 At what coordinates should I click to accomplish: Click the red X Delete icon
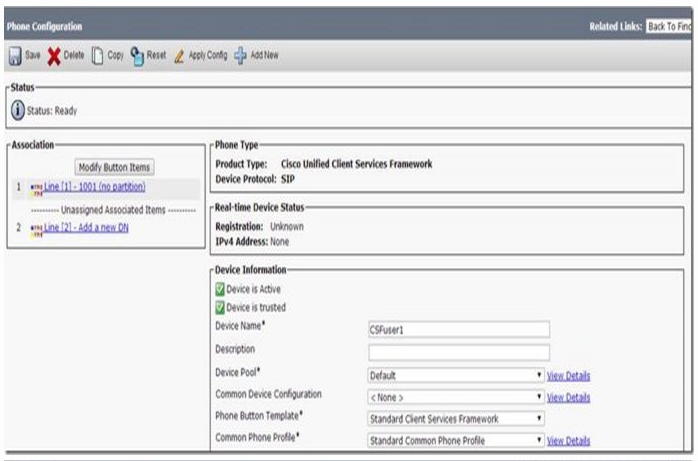54,57
